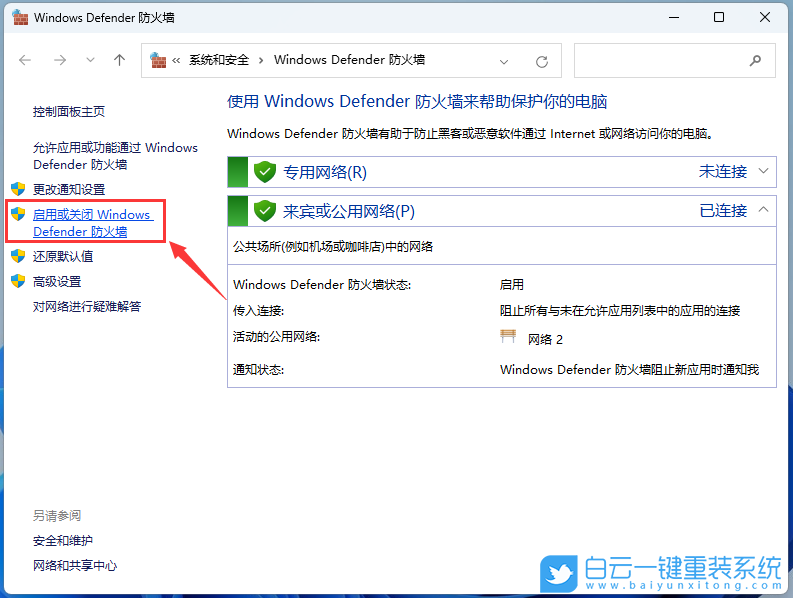Go back with the left arrow button

(x=25, y=61)
